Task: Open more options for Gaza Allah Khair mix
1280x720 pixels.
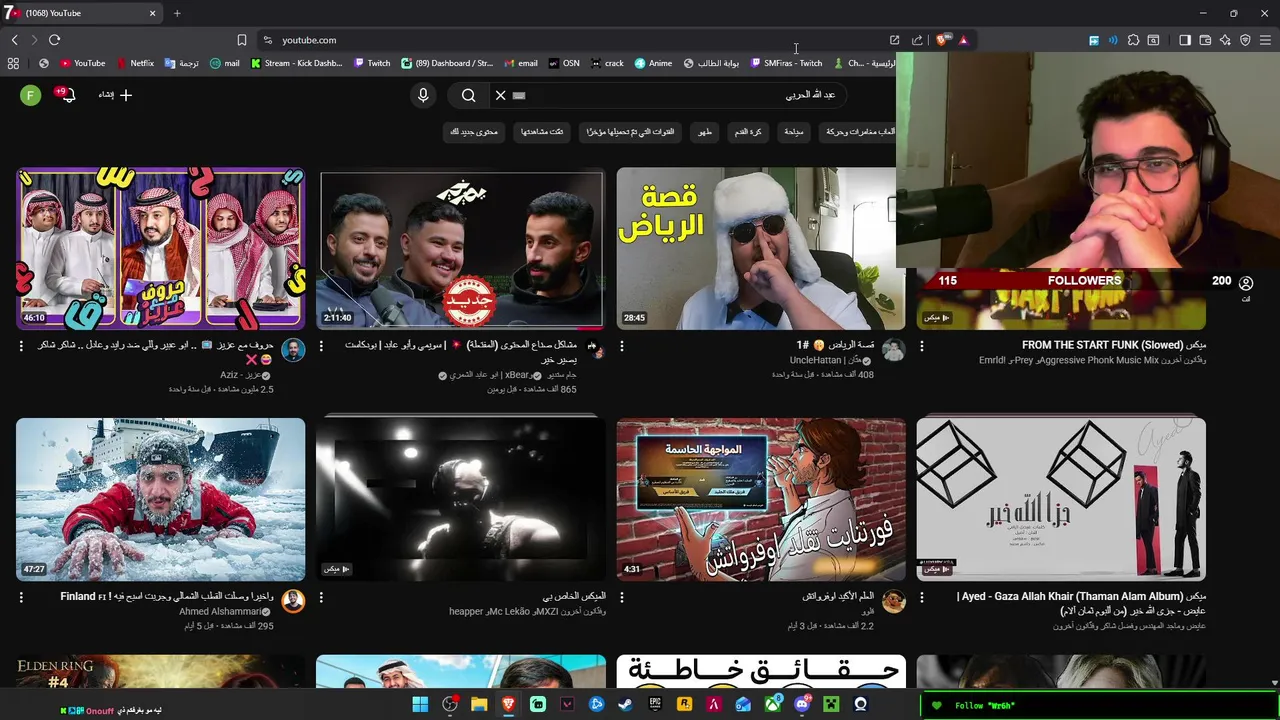Action: point(922,597)
